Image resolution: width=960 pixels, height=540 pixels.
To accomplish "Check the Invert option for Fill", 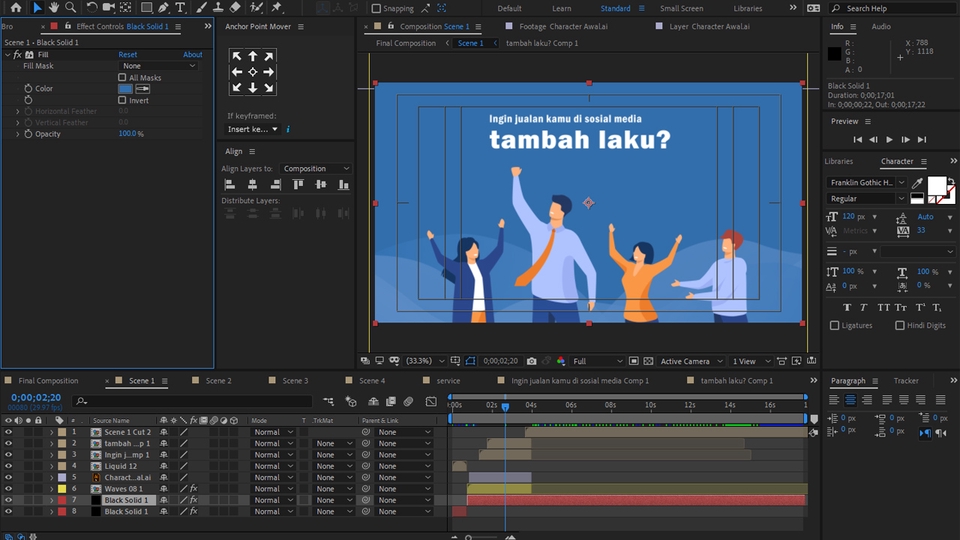I will [x=122, y=100].
